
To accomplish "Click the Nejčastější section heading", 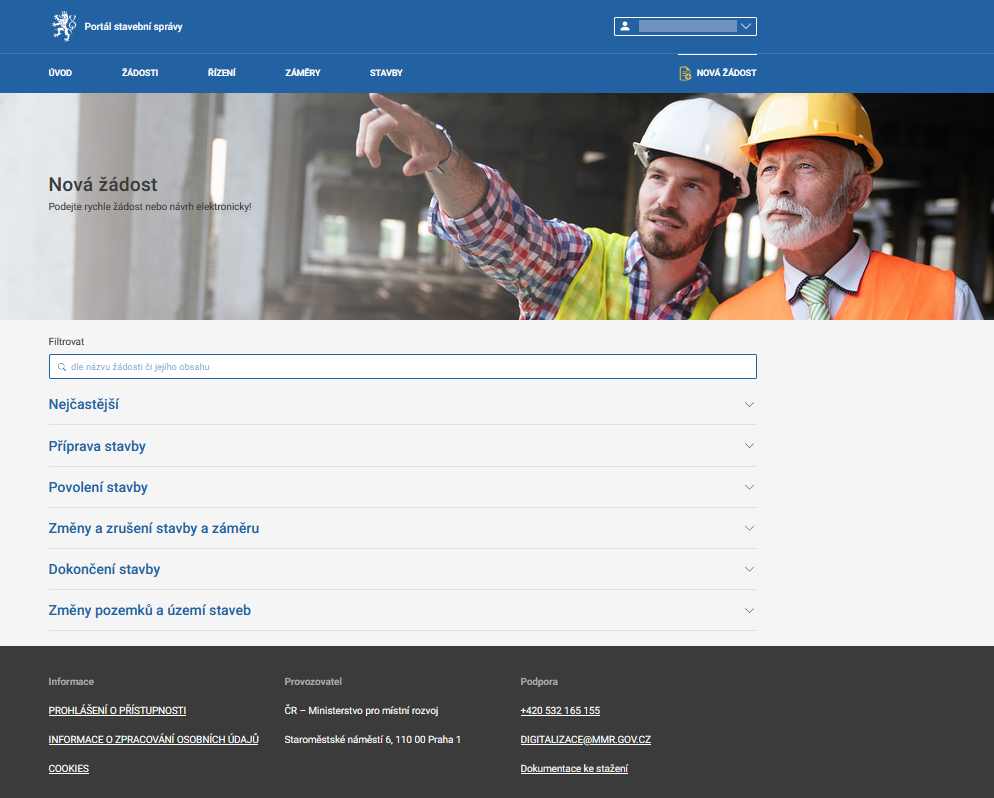I will 84,404.
